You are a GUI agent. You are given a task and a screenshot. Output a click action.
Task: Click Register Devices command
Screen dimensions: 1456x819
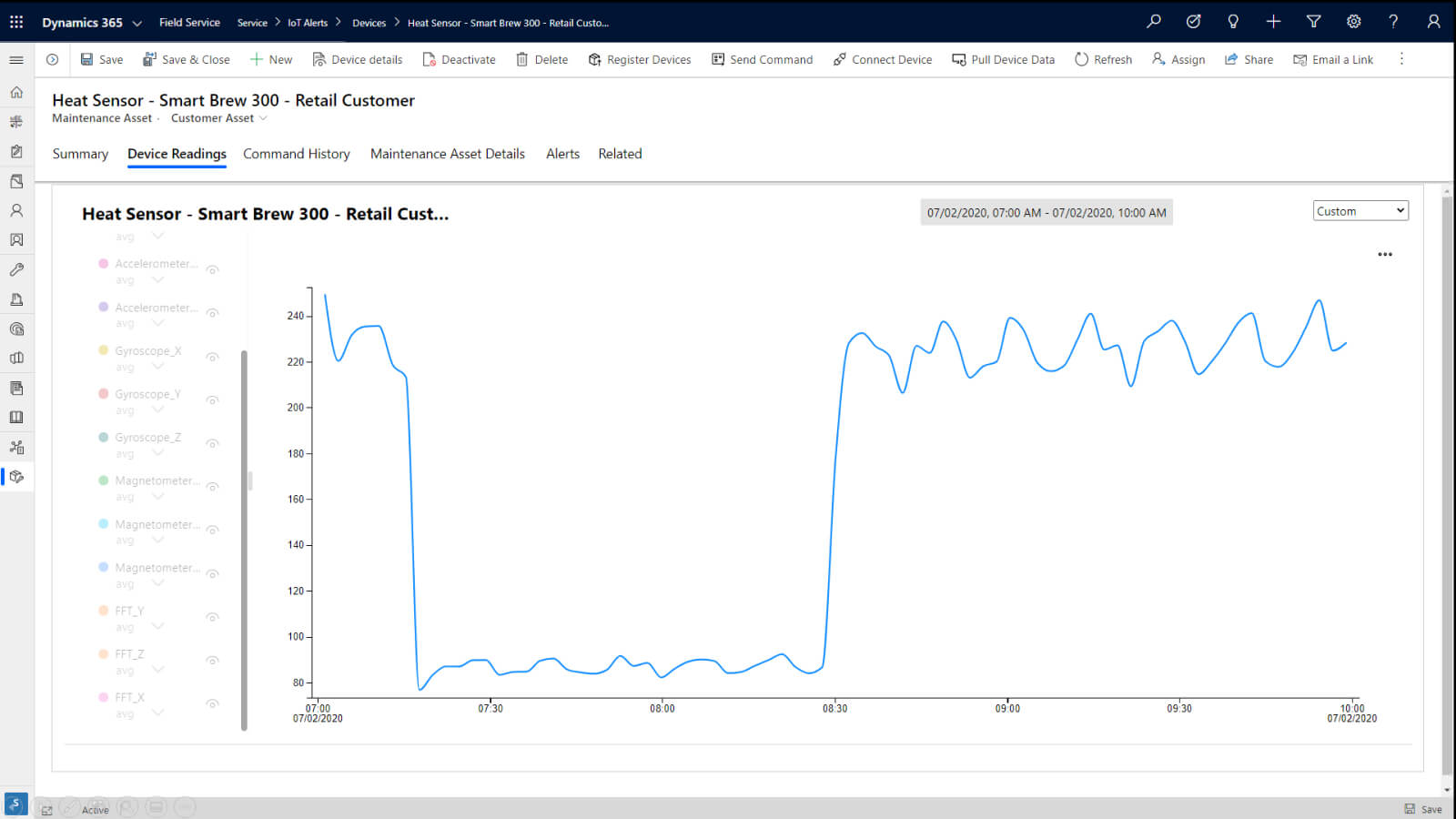point(639,60)
